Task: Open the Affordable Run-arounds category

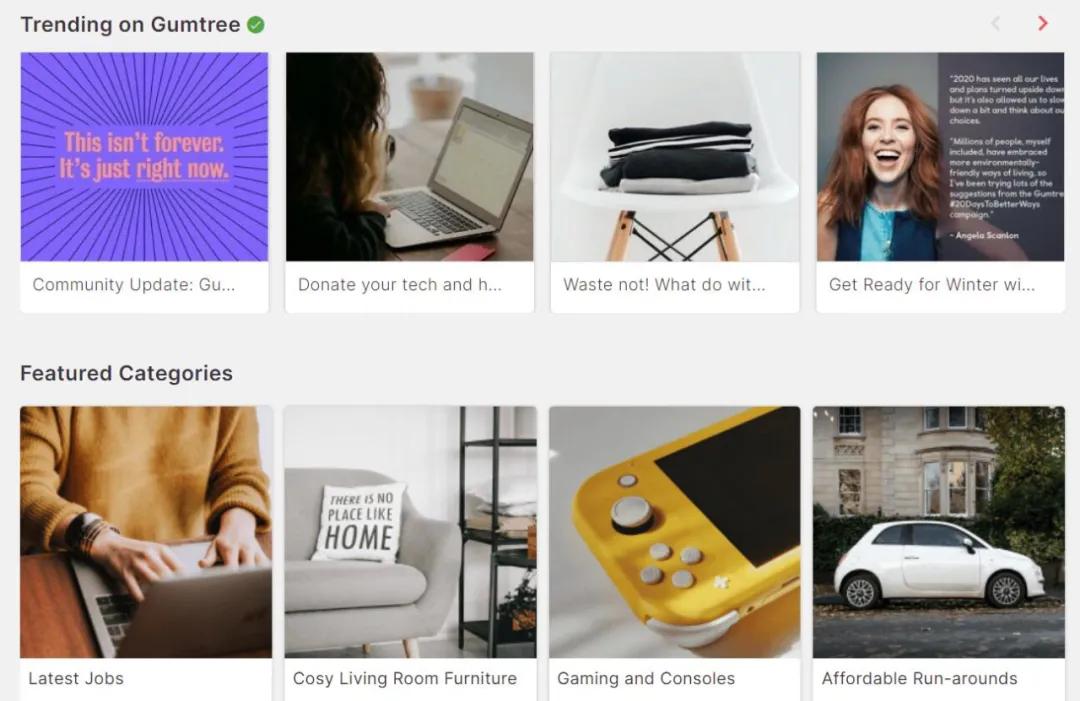Action: pyautogui.click(x=920, y=678)
